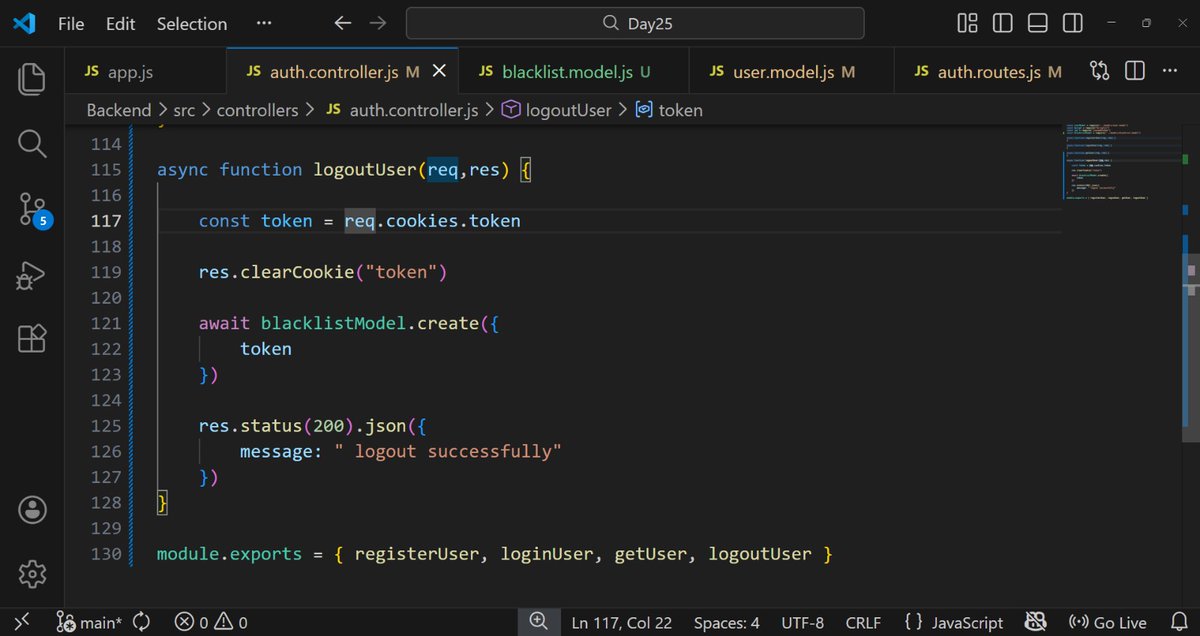This screenshot has width=1200, height=636.
Task: Open the File menu
Action: (x=71, y=23)
